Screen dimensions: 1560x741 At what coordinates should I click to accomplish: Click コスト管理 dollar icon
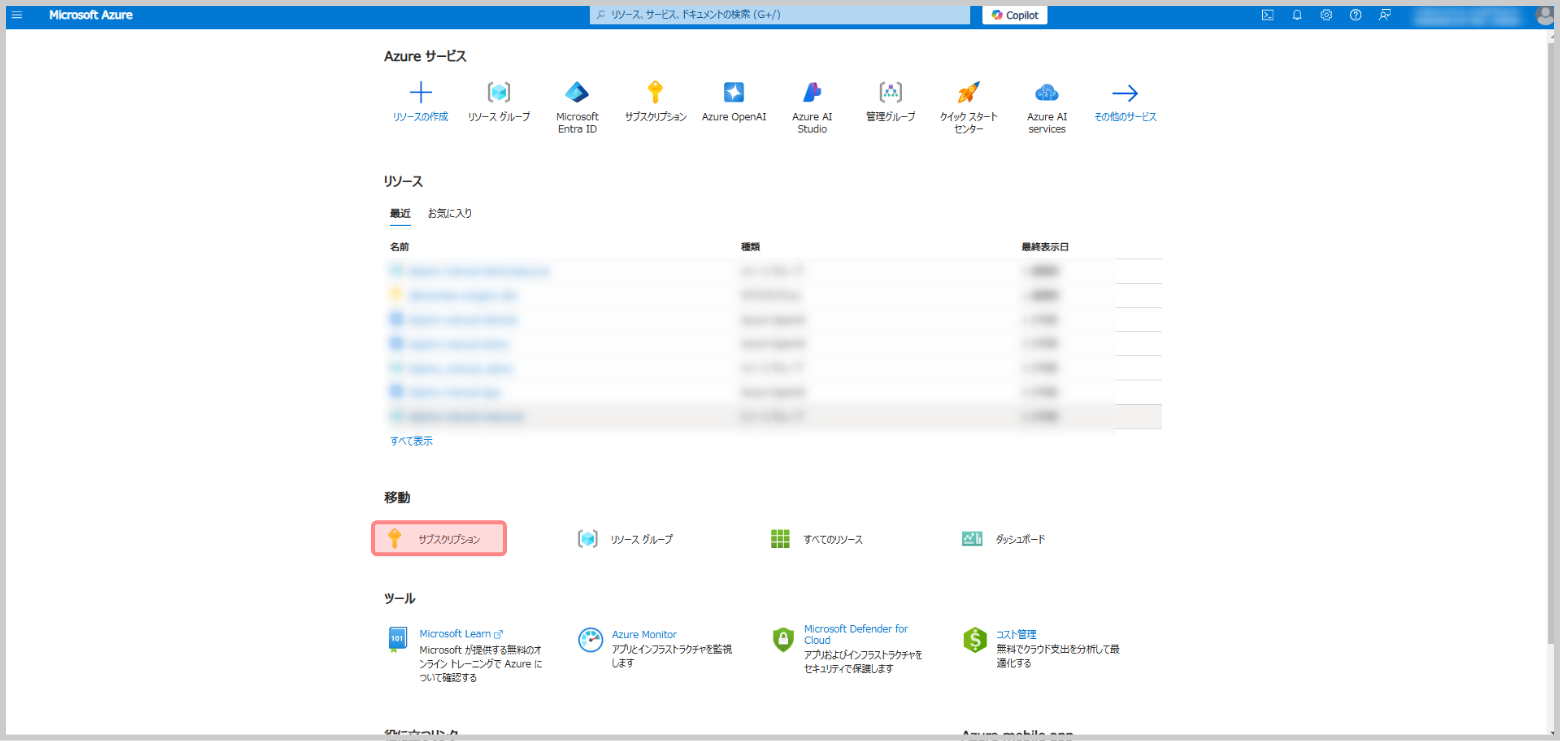click(975, 640)
